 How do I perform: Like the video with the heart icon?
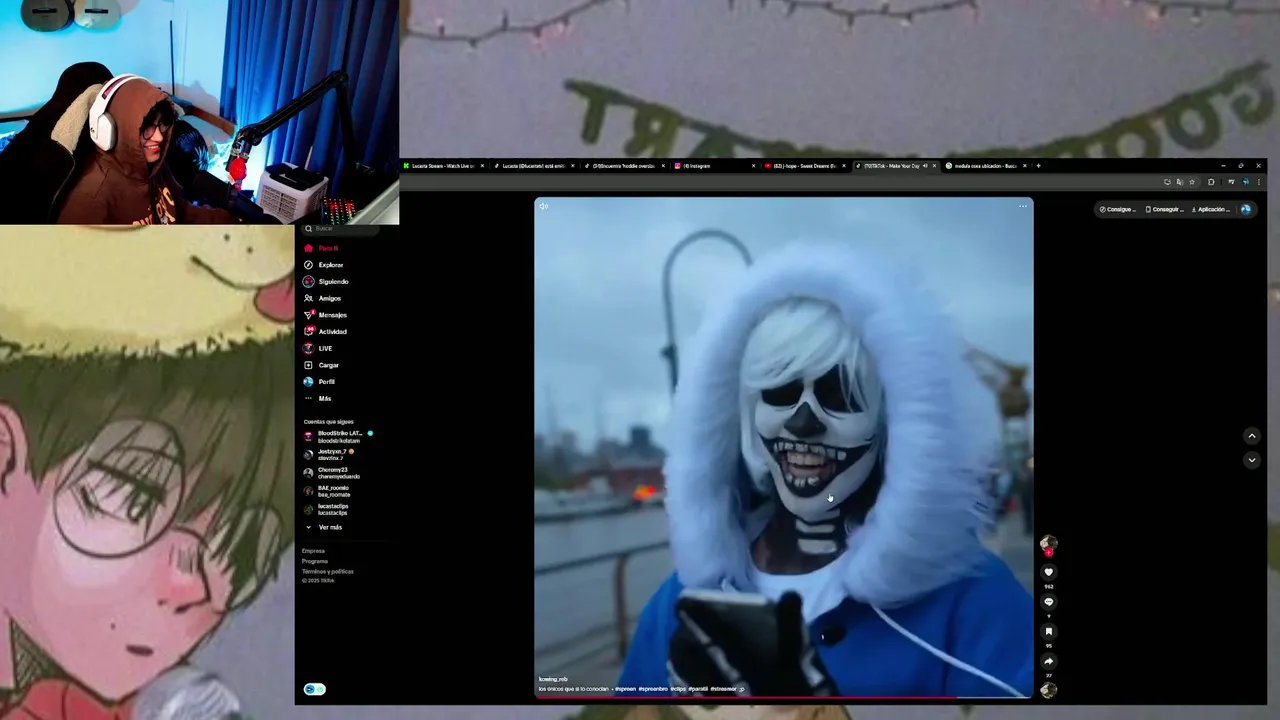[1048, 572]
